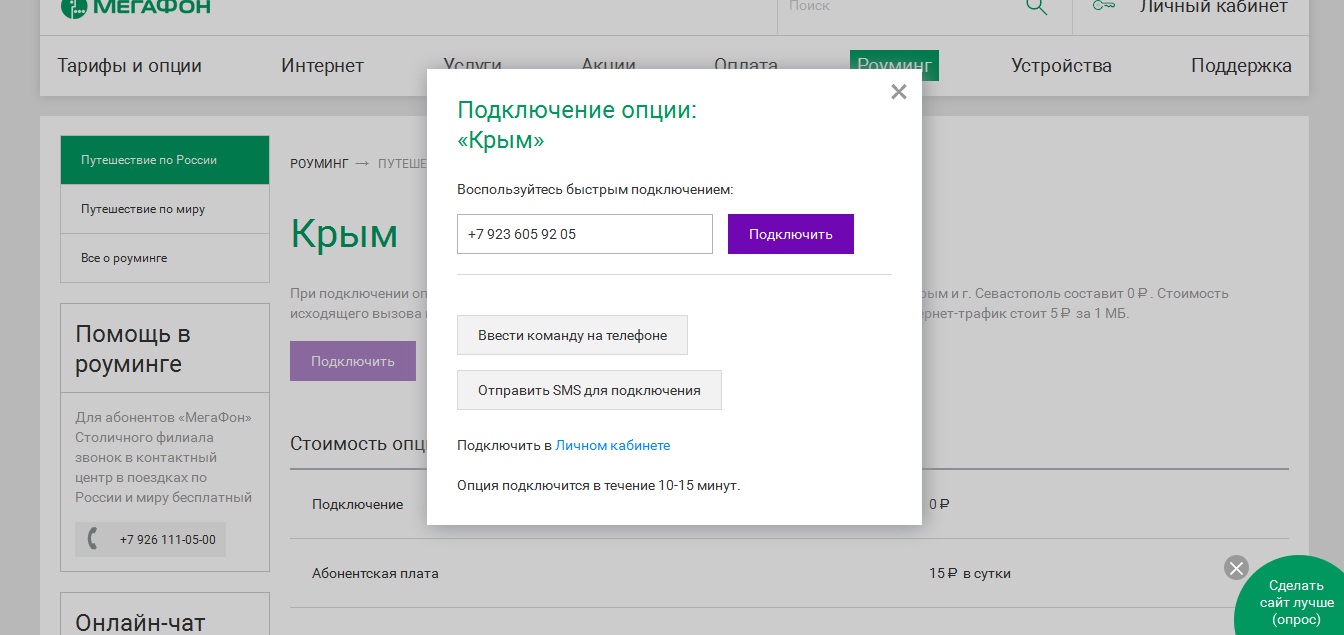Open Тарифы и опции menu

(129, 66)
